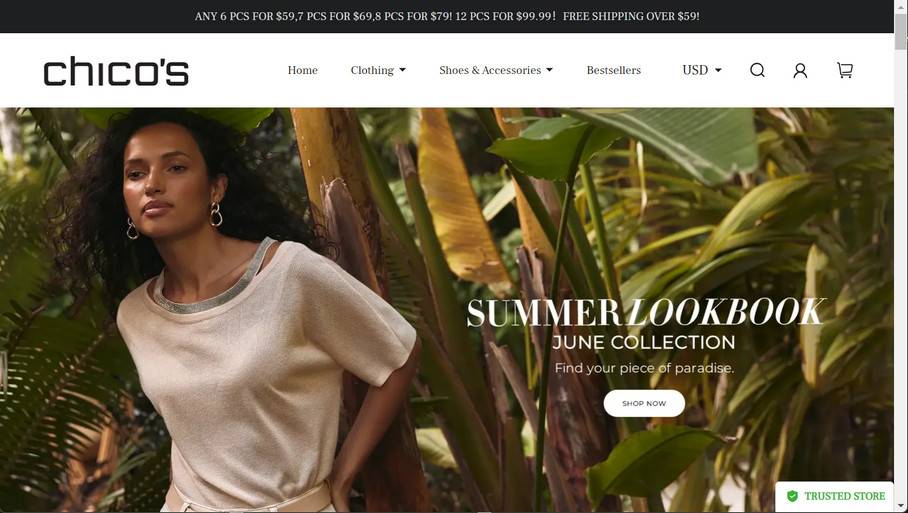Open the search magnifier icon
908x513 pixels.
pyautogui.click(x=757, y=70)
